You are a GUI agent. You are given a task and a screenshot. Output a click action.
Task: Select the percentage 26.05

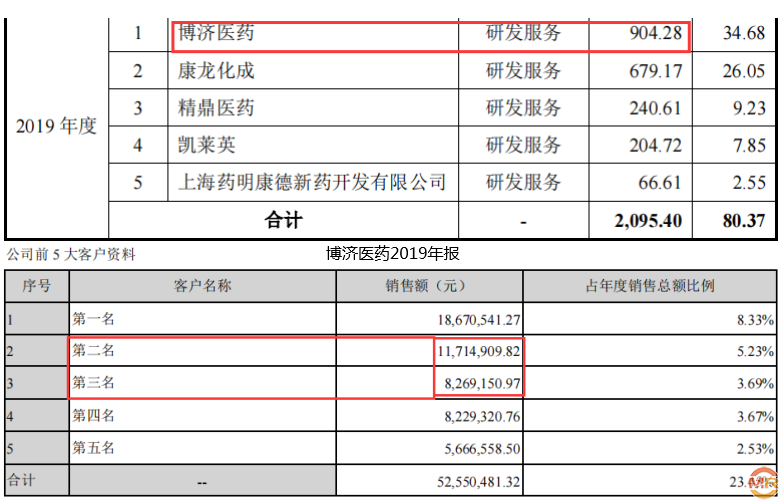click(744, 71)
